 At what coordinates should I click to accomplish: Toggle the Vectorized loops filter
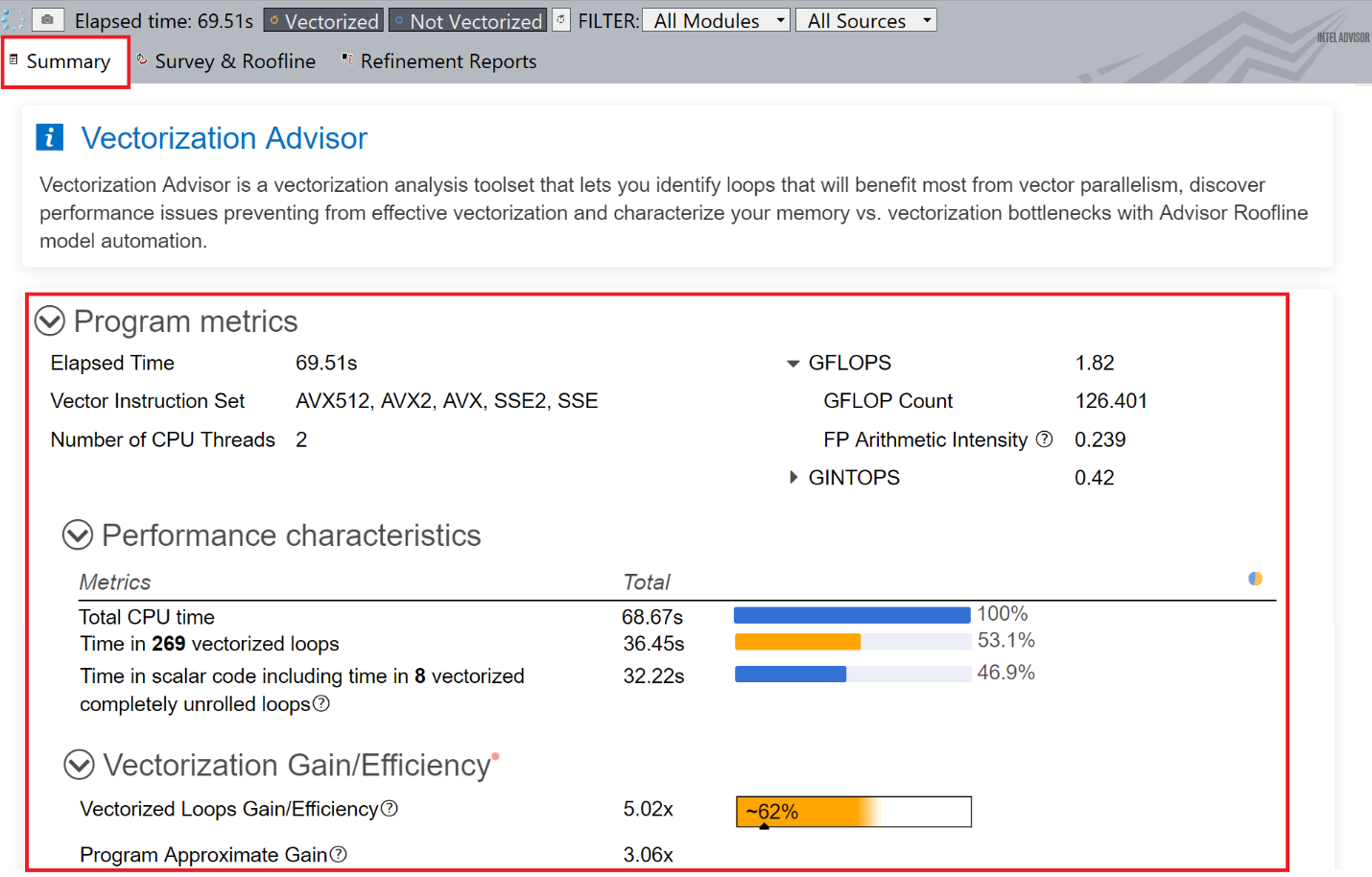(x=323, y=20)
